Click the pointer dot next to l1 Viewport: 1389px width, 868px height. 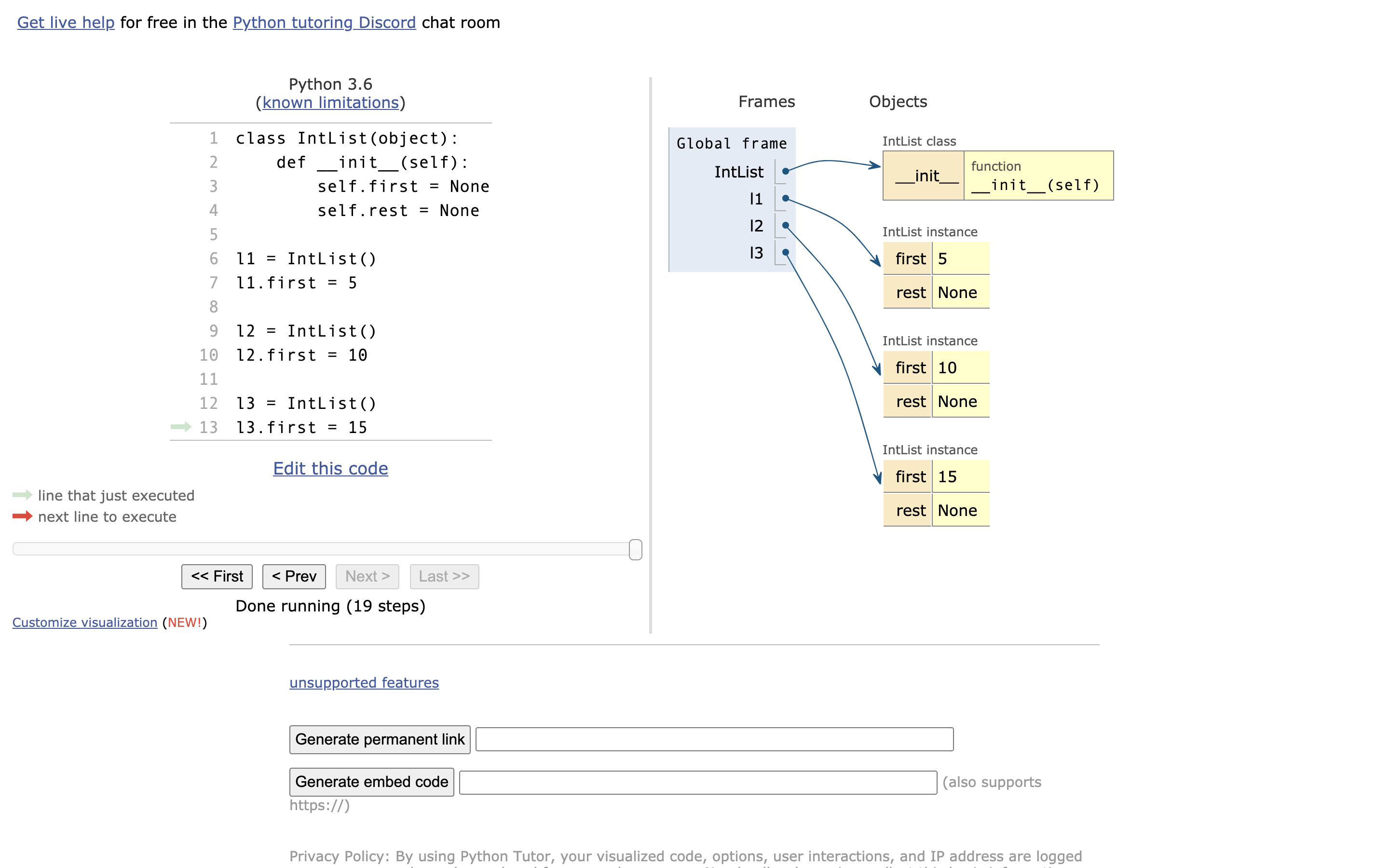click(785, 199)
